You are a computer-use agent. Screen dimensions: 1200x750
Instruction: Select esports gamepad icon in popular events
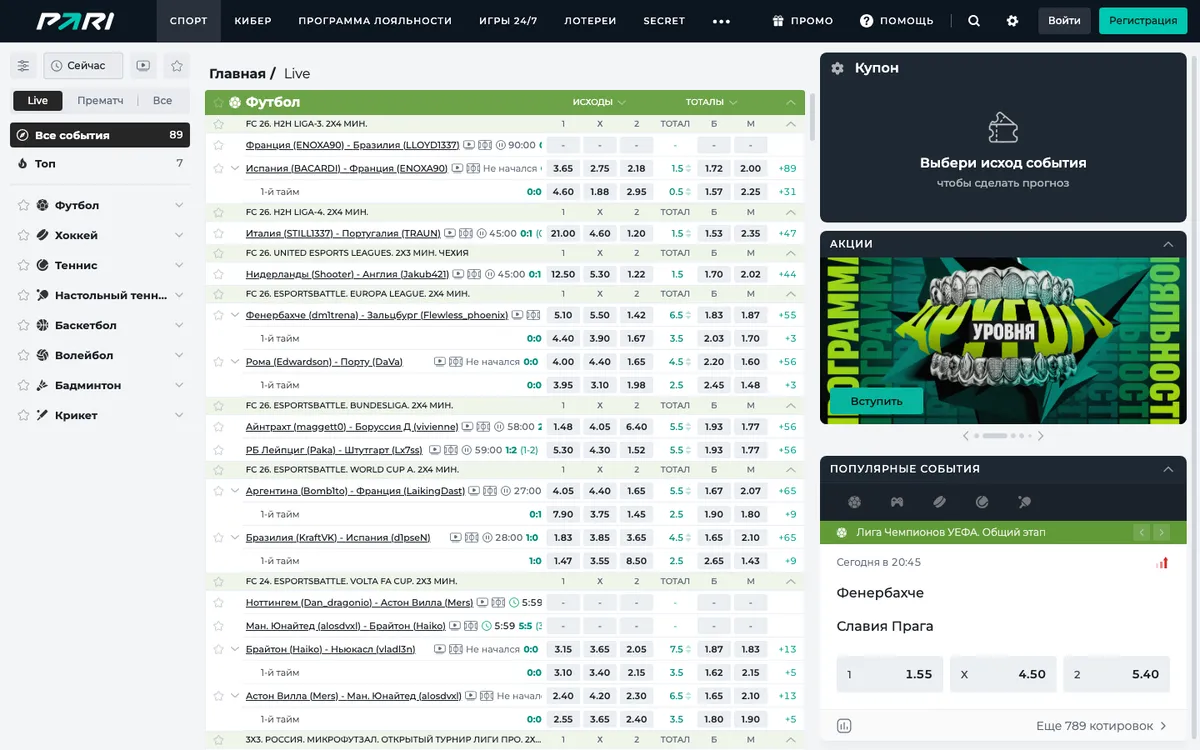point(897,502)
